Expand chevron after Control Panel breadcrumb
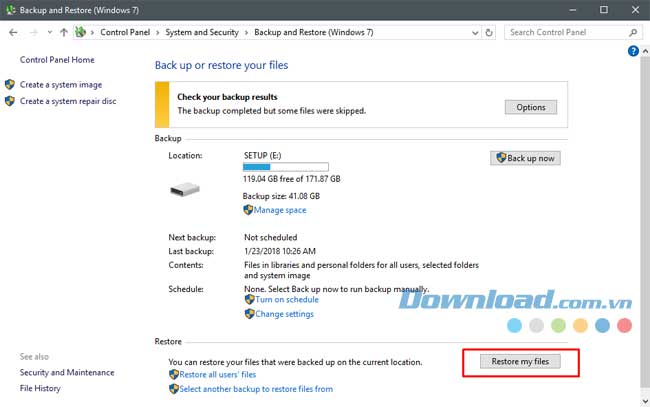 [x=158, y=33]
